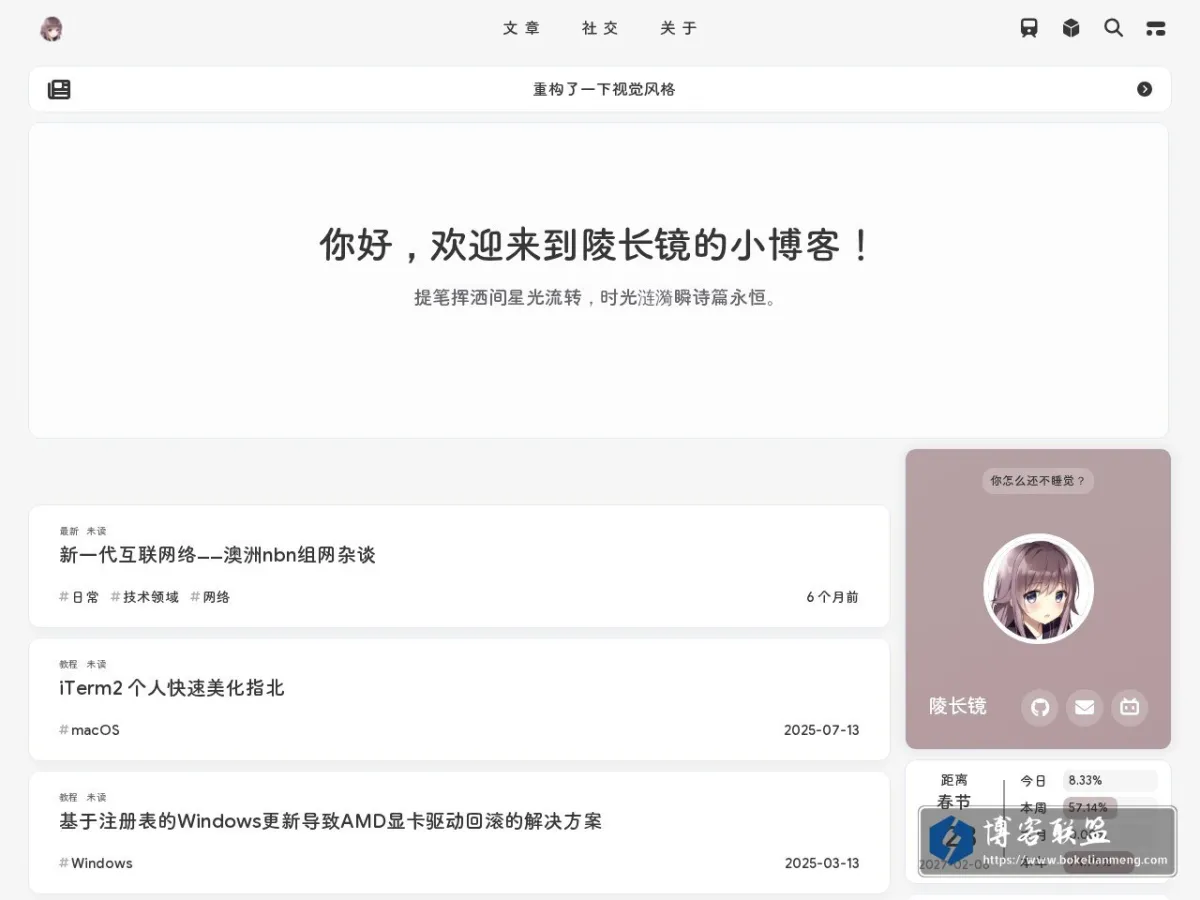
Task: Click the large profile avatar in sidebar card
Action: tap(1038, 588)
